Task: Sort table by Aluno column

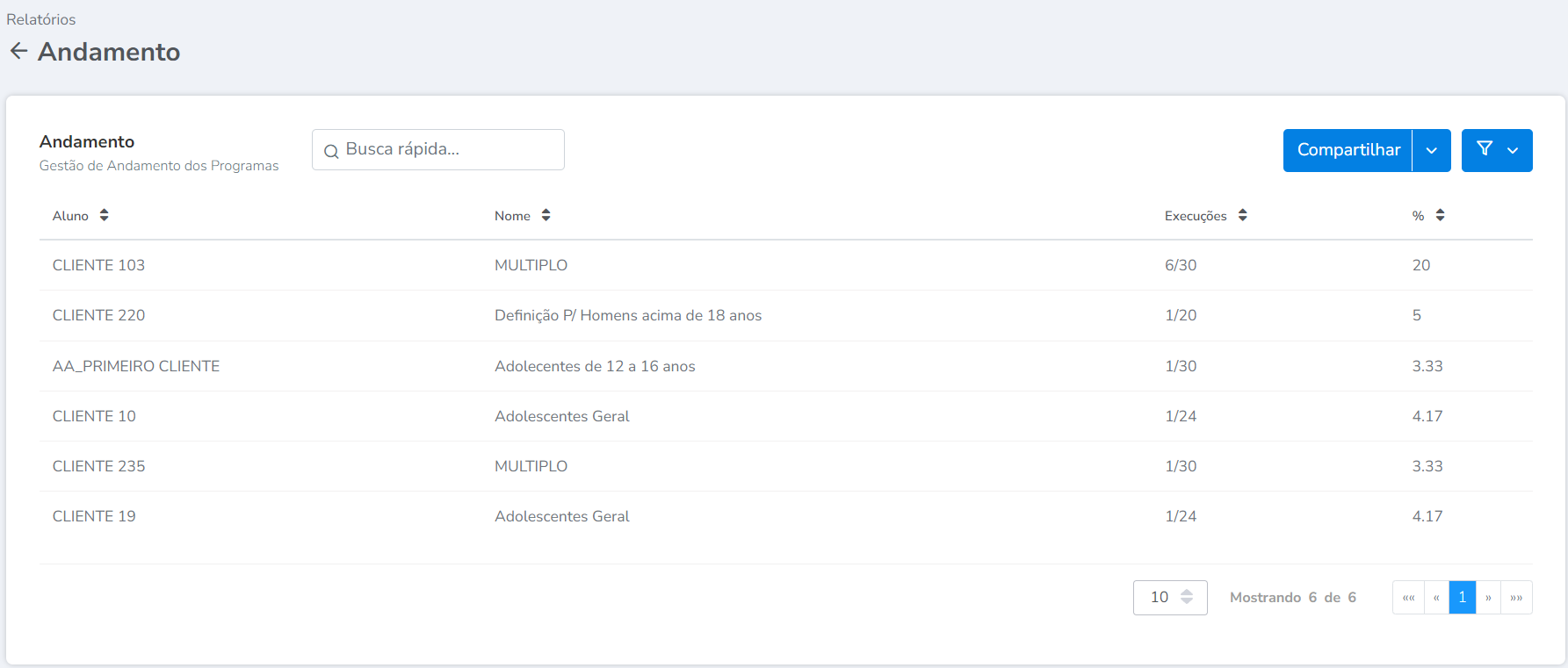Action: click(104, 216)
